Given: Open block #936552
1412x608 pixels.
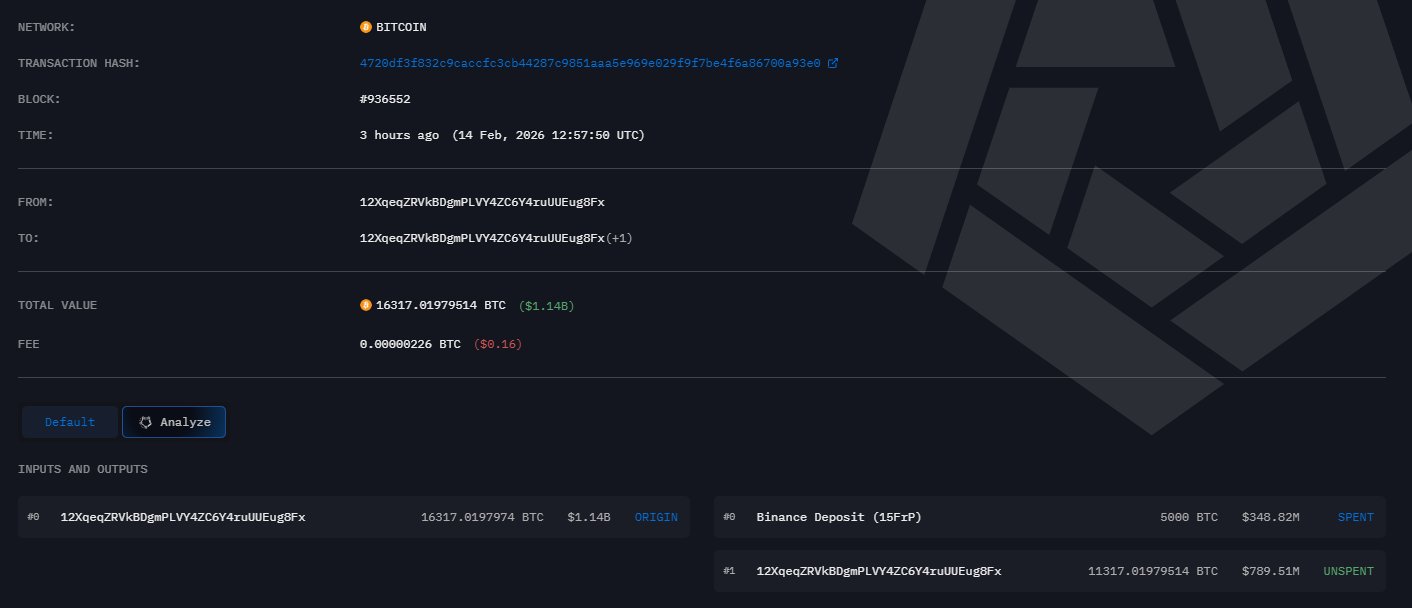Looking at the screenshot, I should pos(385,99).
